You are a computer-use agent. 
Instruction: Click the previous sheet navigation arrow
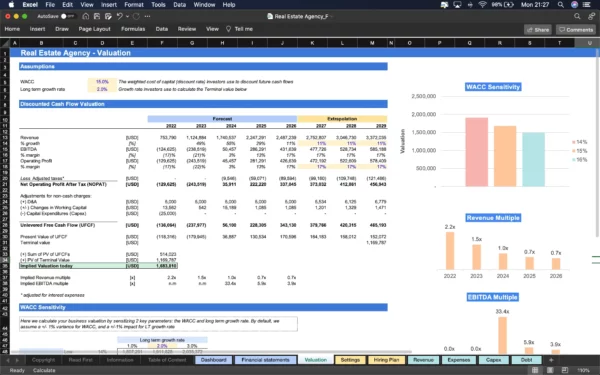click(7, 360)
